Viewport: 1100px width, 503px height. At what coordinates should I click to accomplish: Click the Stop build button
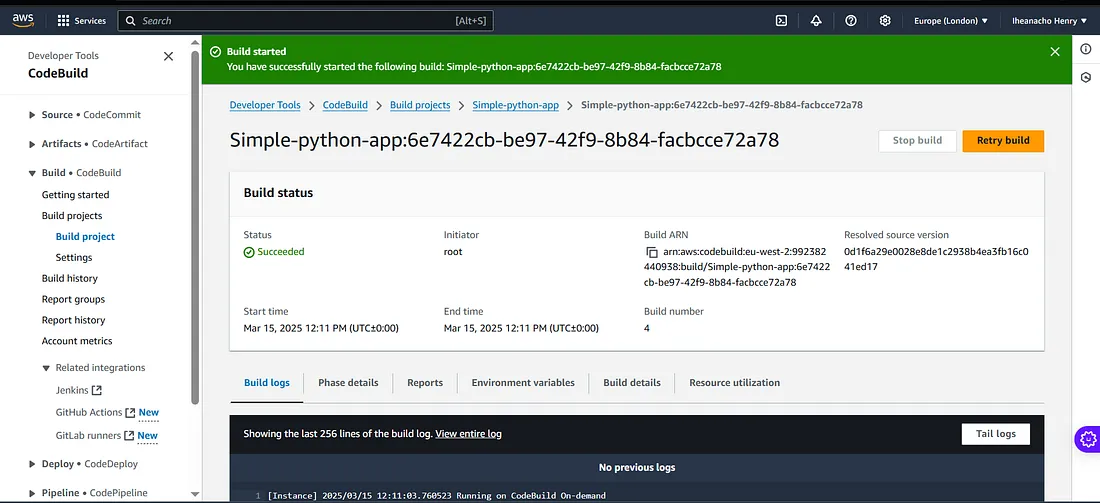[918, 140]
